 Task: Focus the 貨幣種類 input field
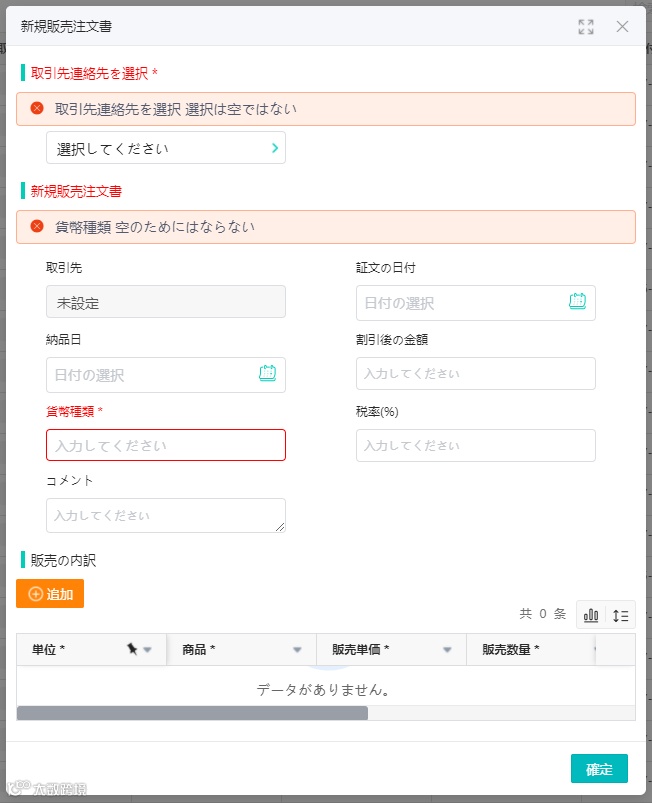click(x=166, y=445)
